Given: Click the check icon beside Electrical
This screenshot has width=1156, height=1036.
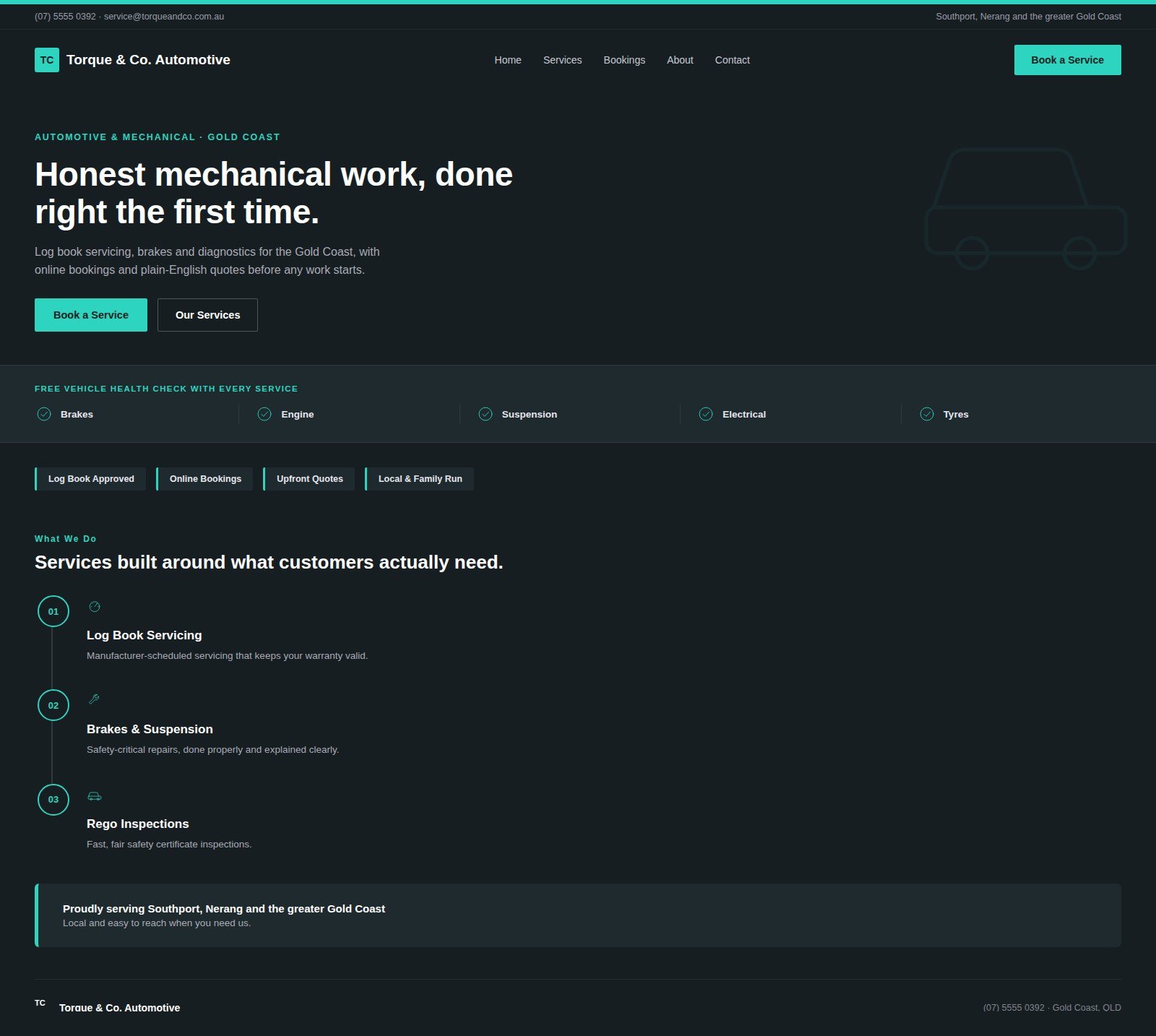Looking at the screenshot, I should pyautogui.click(x=706, y=414).
